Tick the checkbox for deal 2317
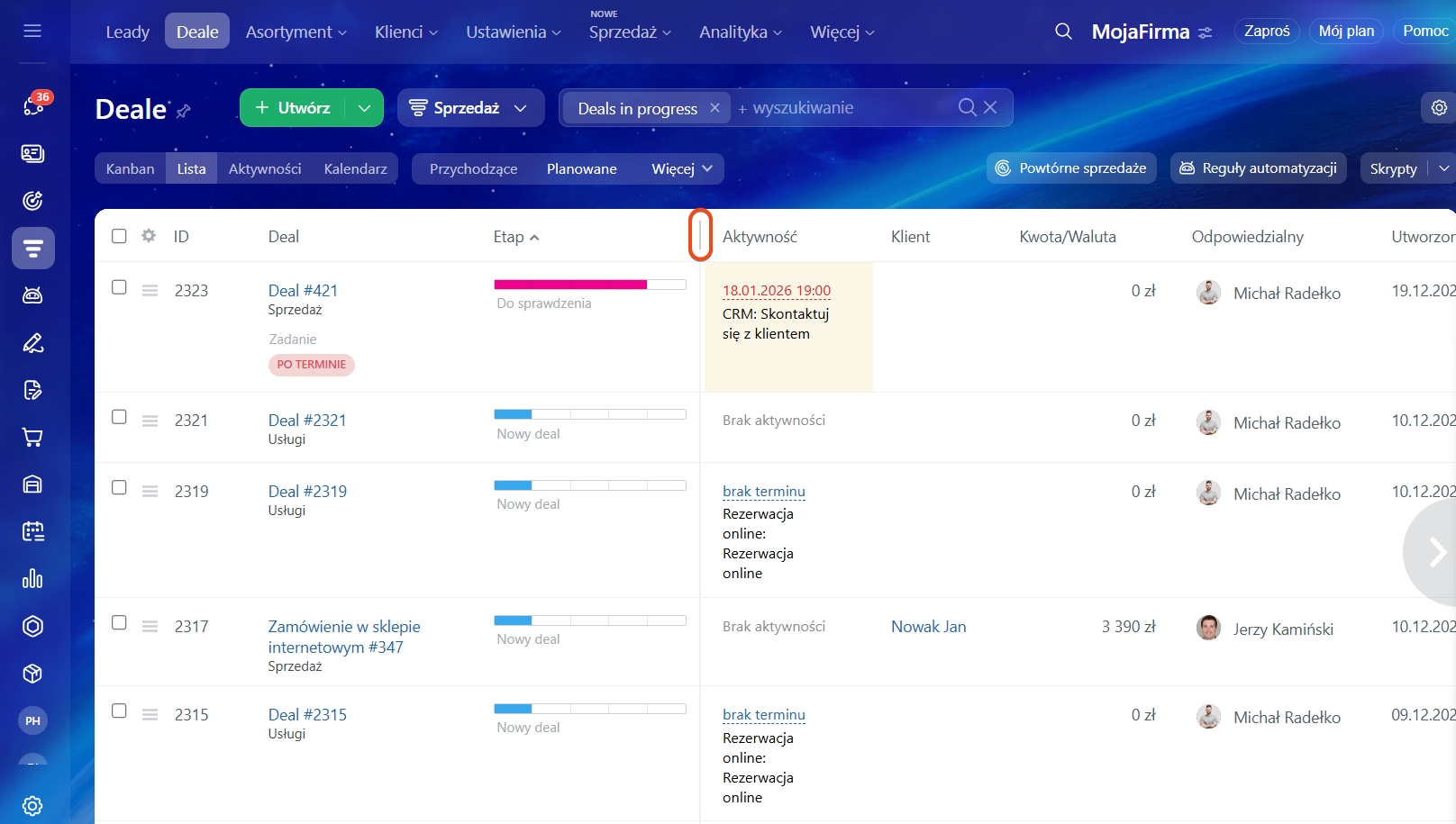Screen dimensions: 1456x824 [119, 623]
